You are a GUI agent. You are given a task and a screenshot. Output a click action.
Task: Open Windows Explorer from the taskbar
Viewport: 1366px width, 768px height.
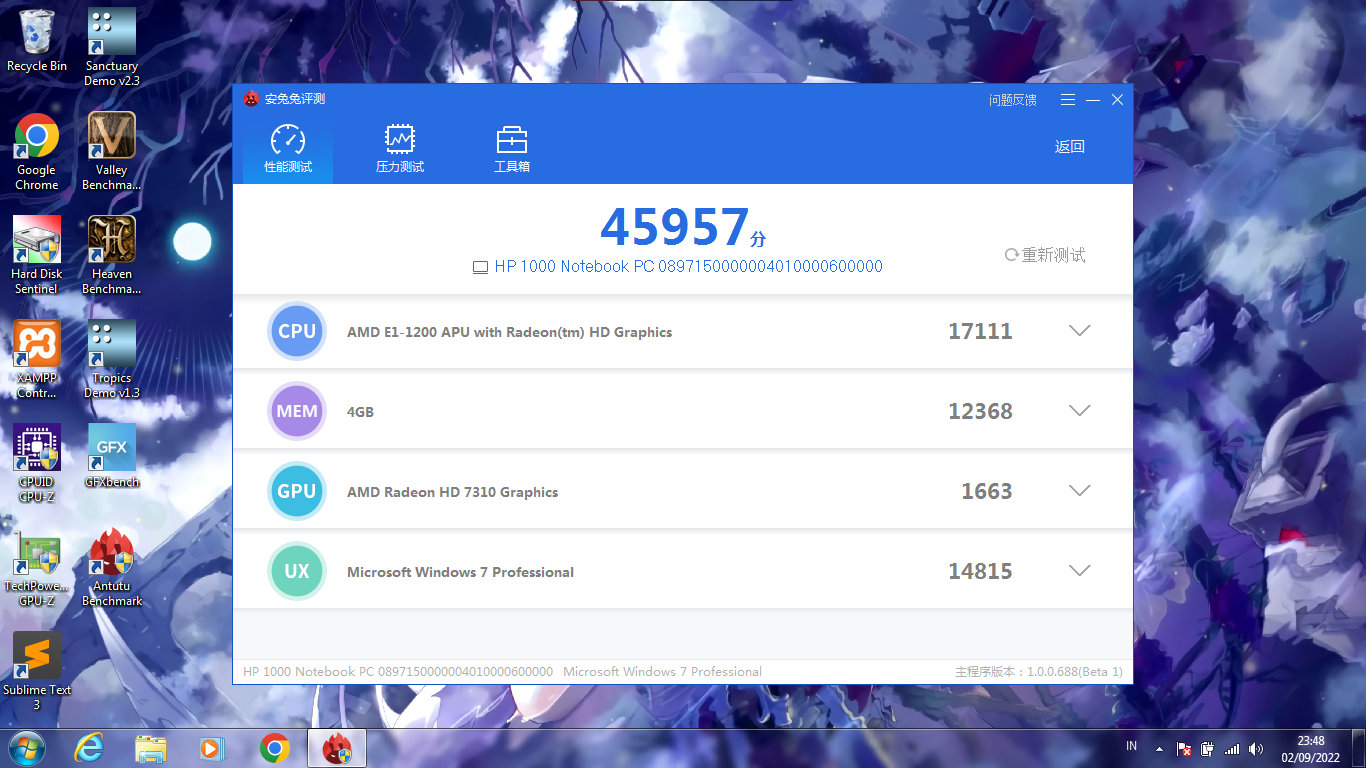(151, 748)
